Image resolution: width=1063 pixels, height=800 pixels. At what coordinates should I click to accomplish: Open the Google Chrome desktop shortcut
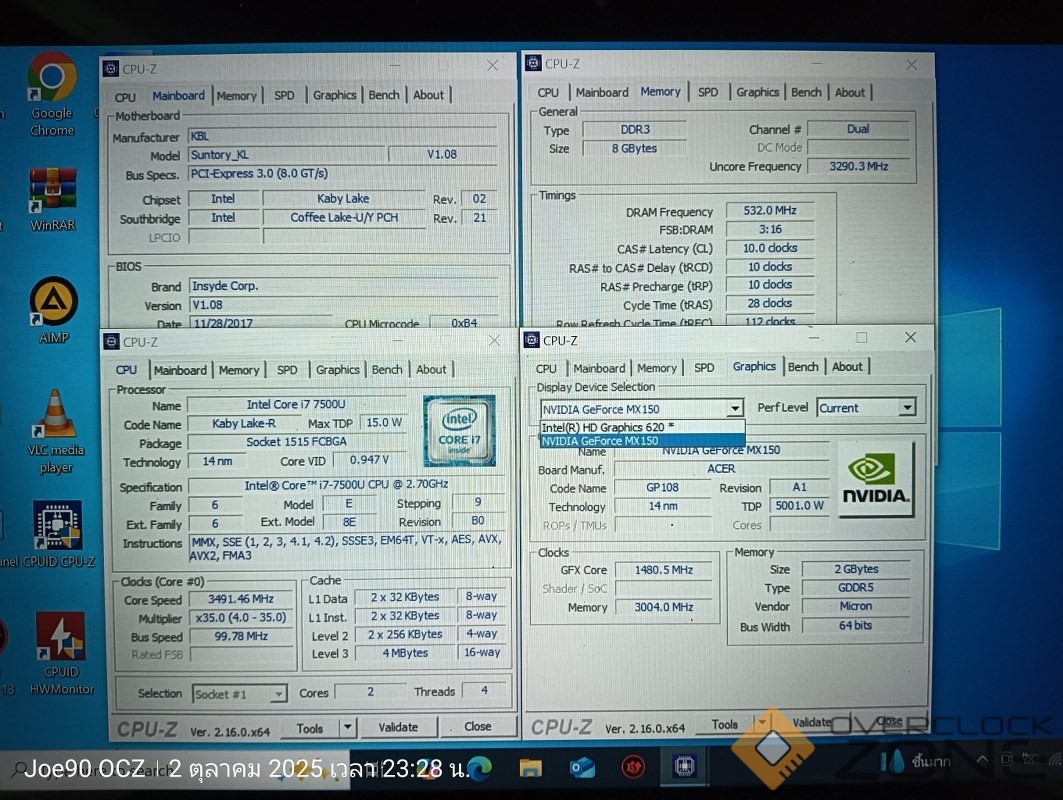click(x=52, y=95)
